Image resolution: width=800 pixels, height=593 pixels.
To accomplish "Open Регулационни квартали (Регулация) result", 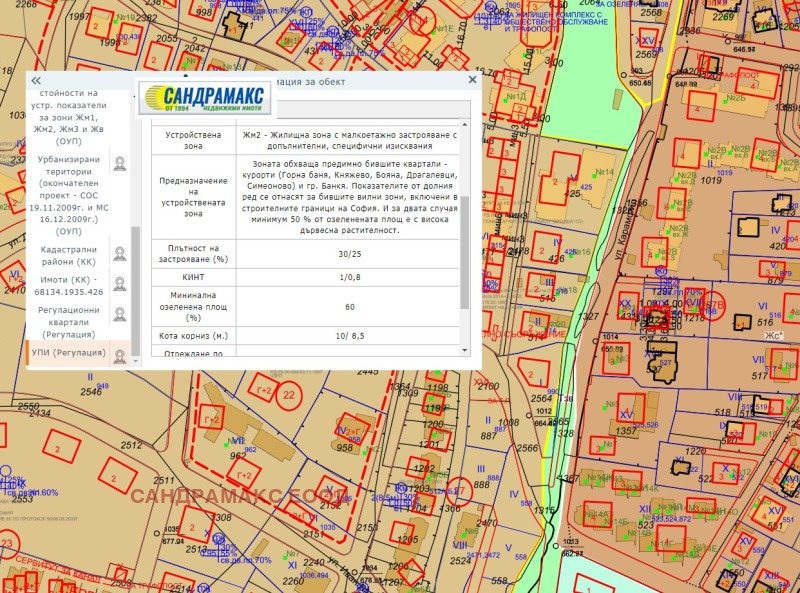I will [68, 320].
